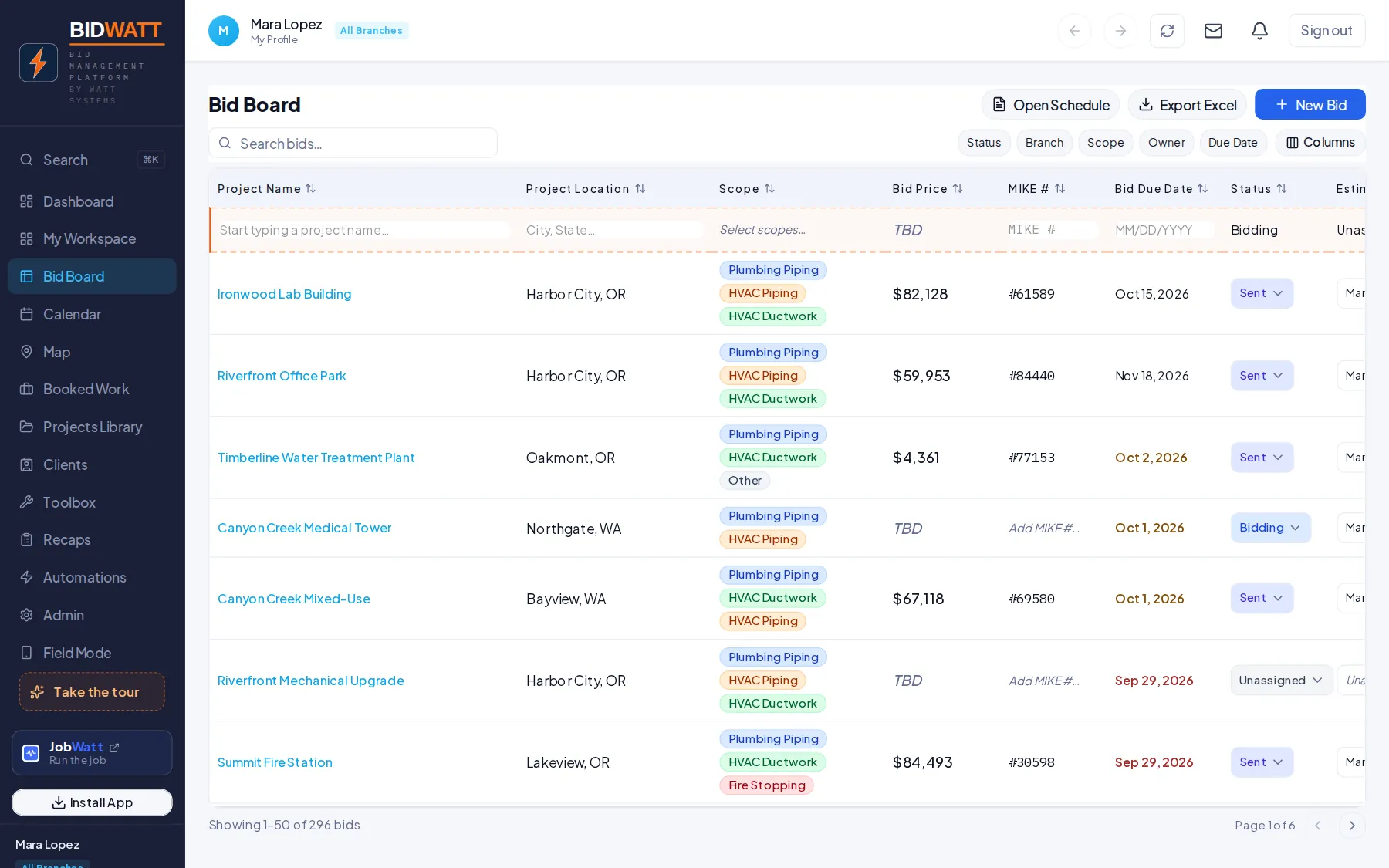Screen dimensions: 1389x868
Task: Sort by Bid Due Date column arrows
Action: (x=1202, y=188)
